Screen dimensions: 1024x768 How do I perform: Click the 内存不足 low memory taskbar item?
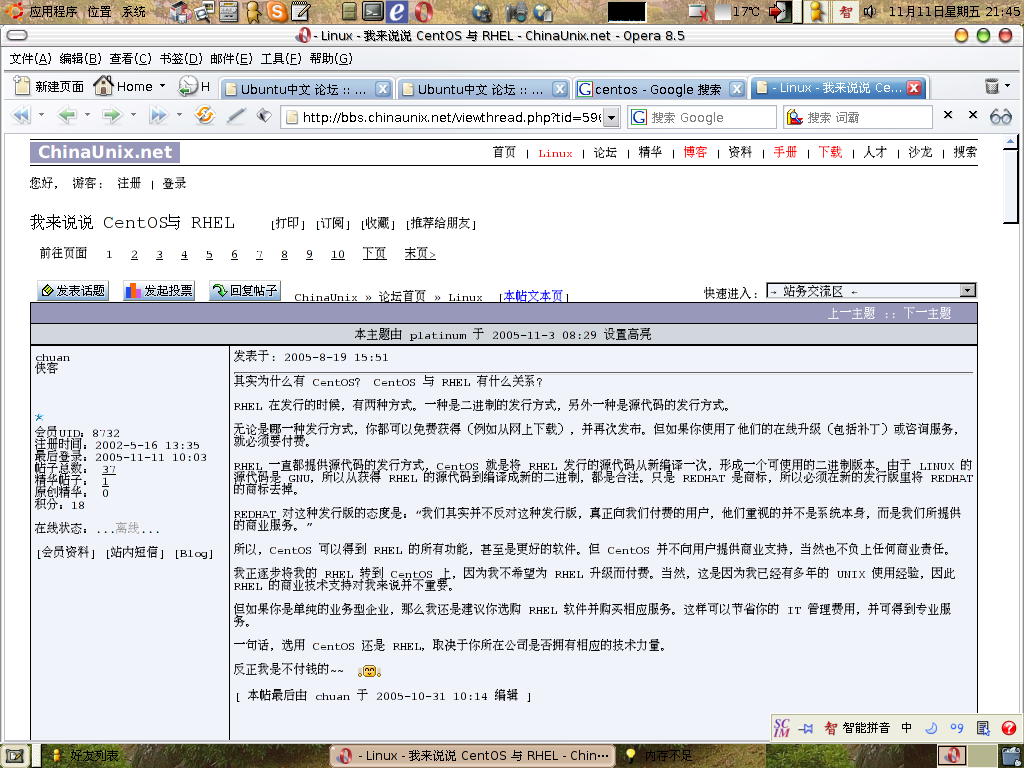click(659, 756)
